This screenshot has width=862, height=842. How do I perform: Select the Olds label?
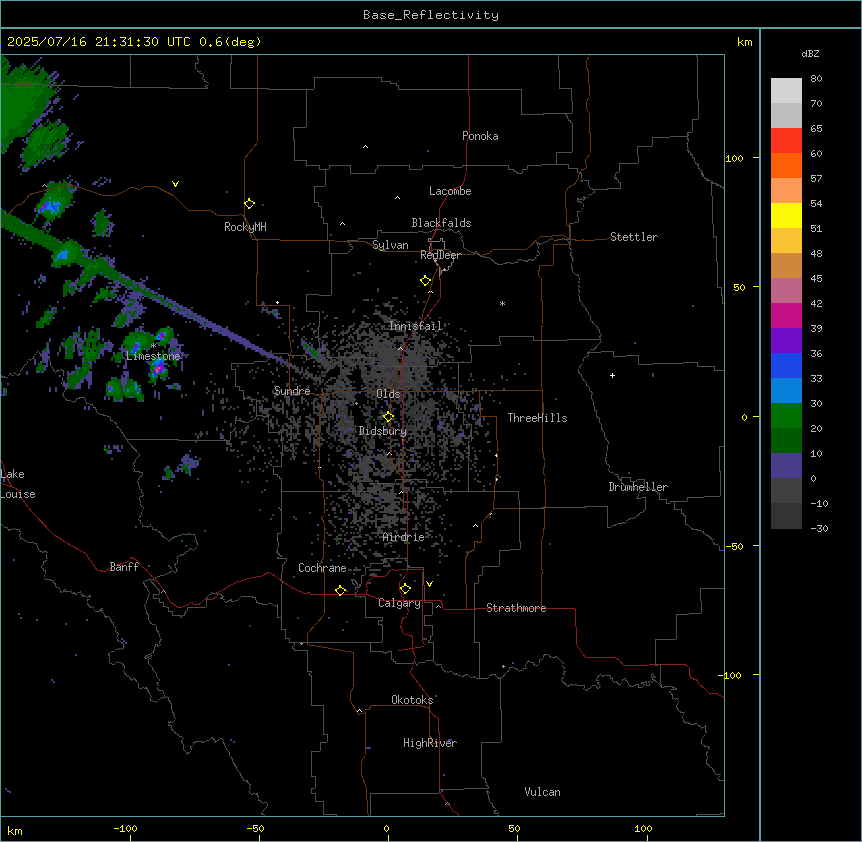click(x=388, y=394)
